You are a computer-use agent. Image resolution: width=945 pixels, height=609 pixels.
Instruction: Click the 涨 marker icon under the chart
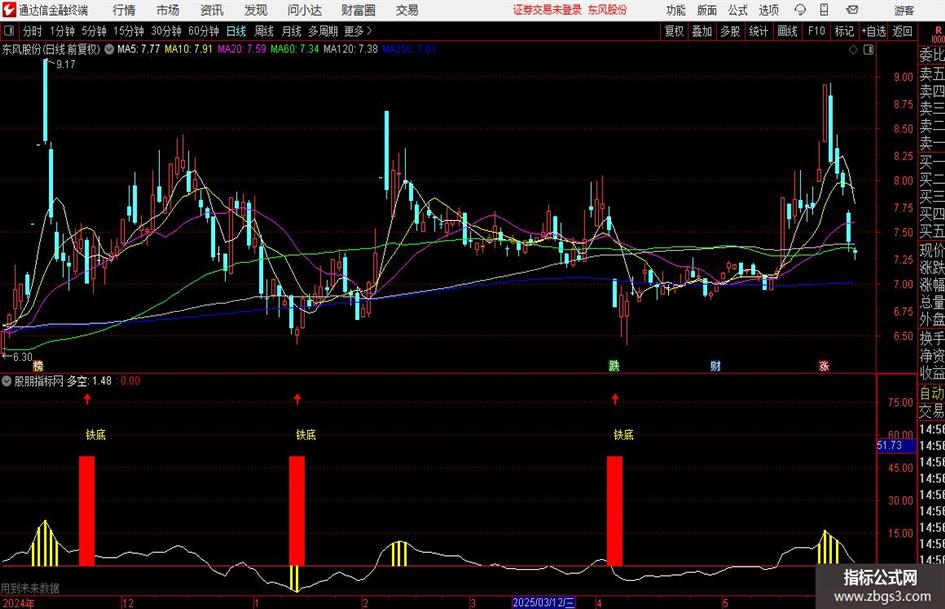[x=824, y=365]
